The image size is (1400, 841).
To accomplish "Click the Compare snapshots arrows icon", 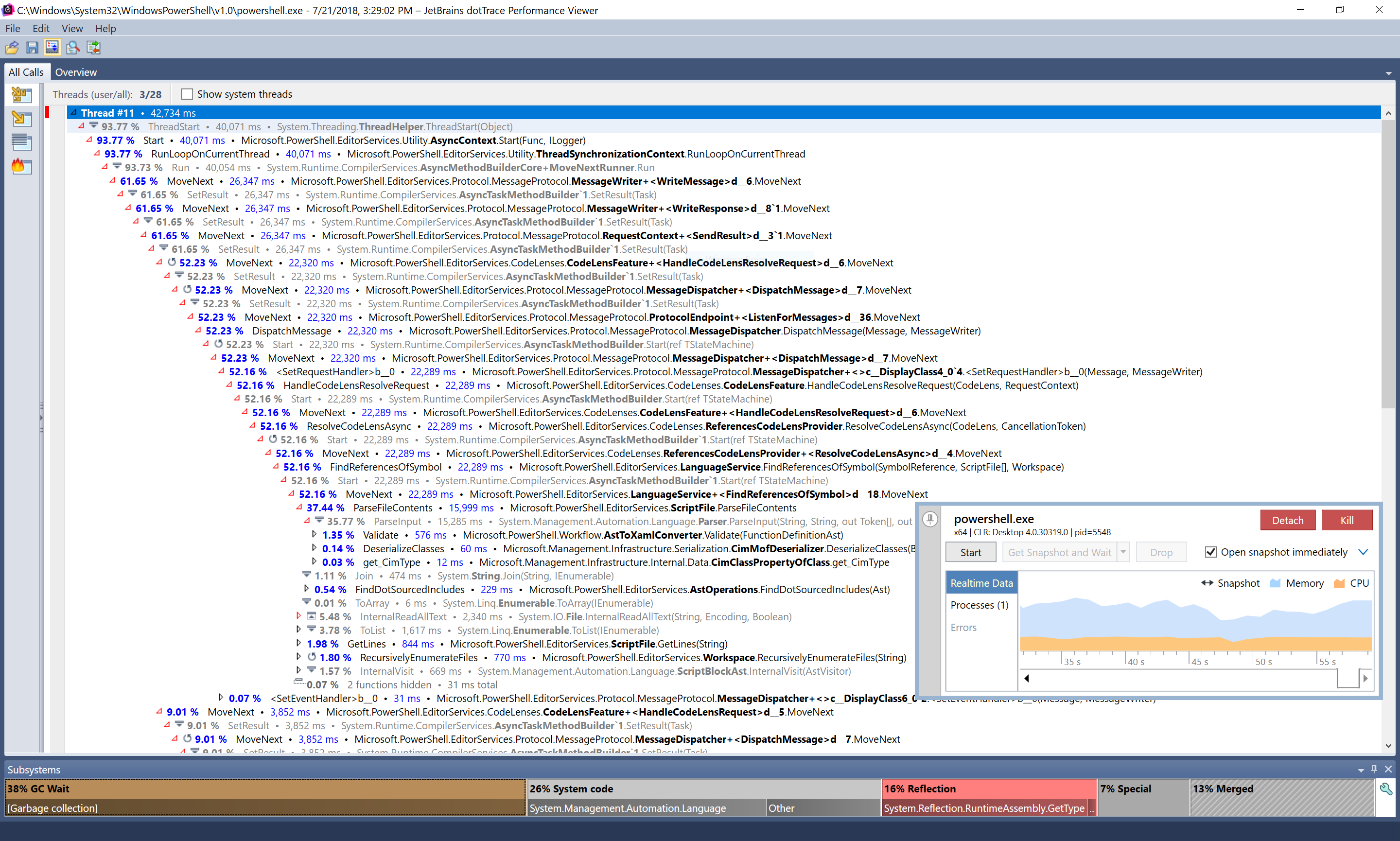I will click(93, 48).
